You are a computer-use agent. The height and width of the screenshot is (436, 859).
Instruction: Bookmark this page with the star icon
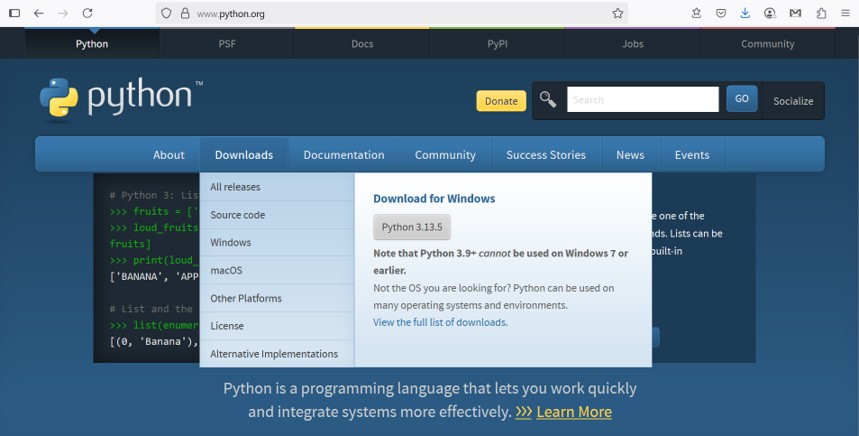pyautogui.click(x=618, y=13)
